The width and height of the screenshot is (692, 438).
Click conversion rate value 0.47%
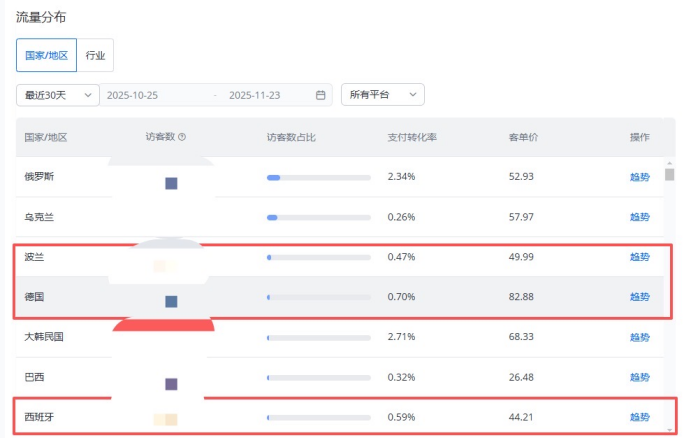(401, 257)
